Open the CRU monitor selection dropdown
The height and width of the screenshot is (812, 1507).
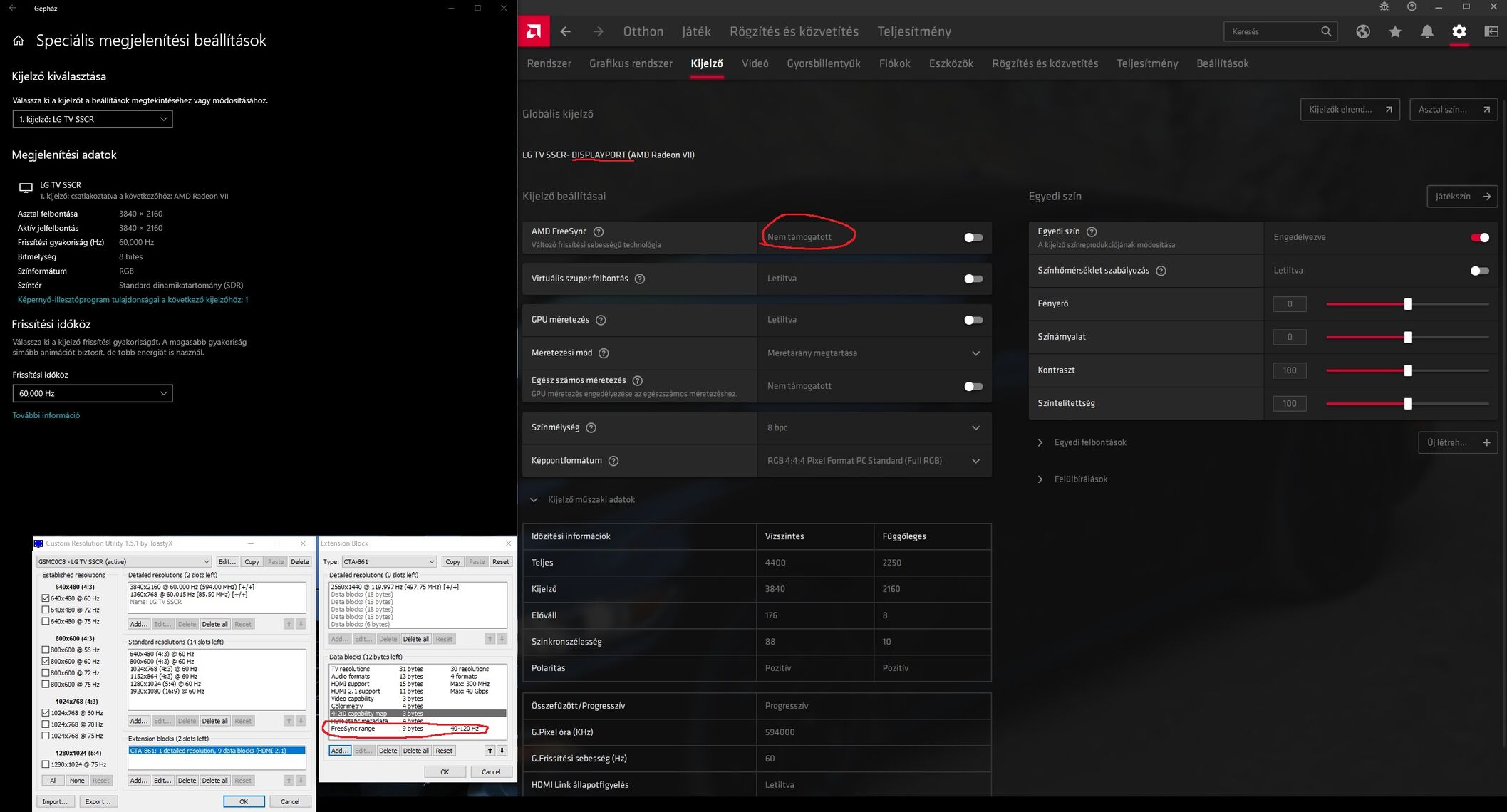pos(124,561)
